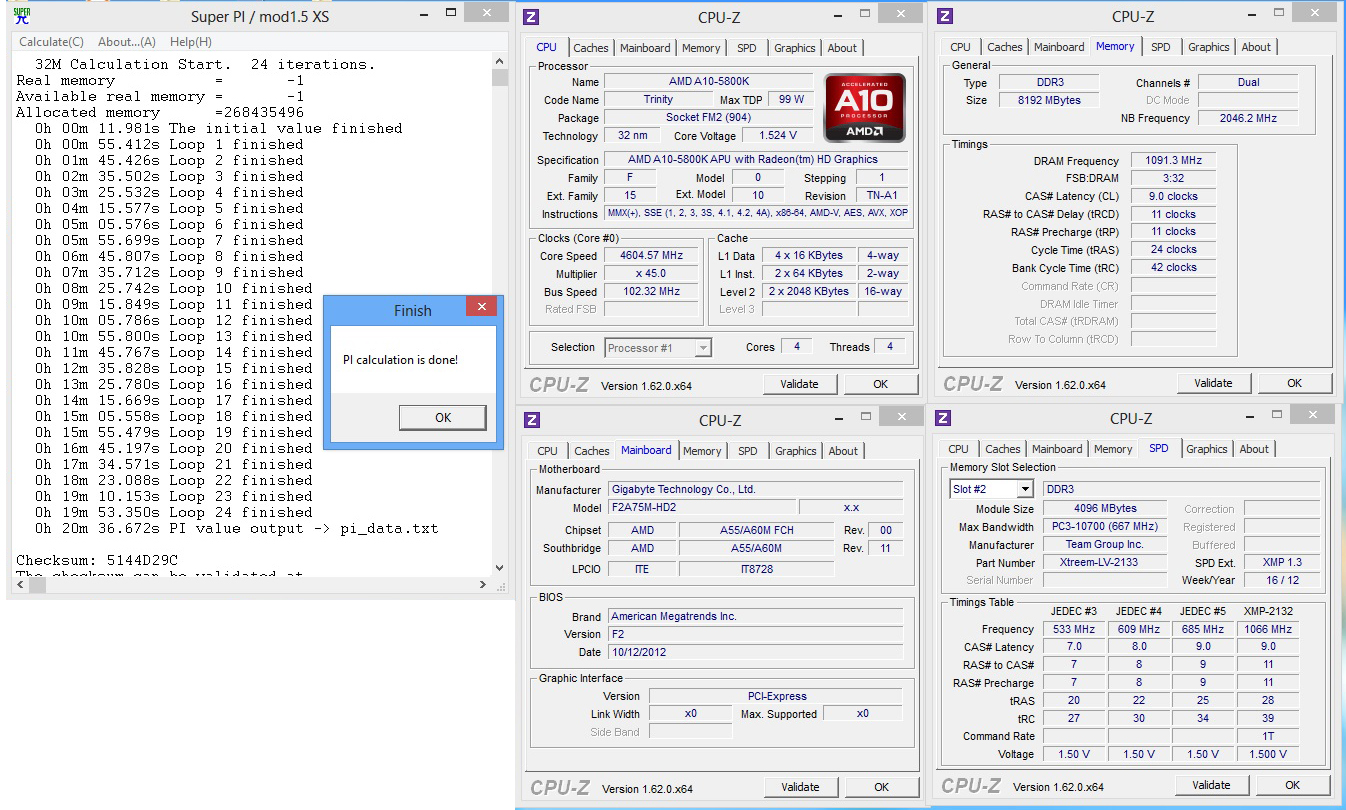Click the Super PI app icon in title bar
Viewport: 1346px width, 810px height.
[21, 15]
